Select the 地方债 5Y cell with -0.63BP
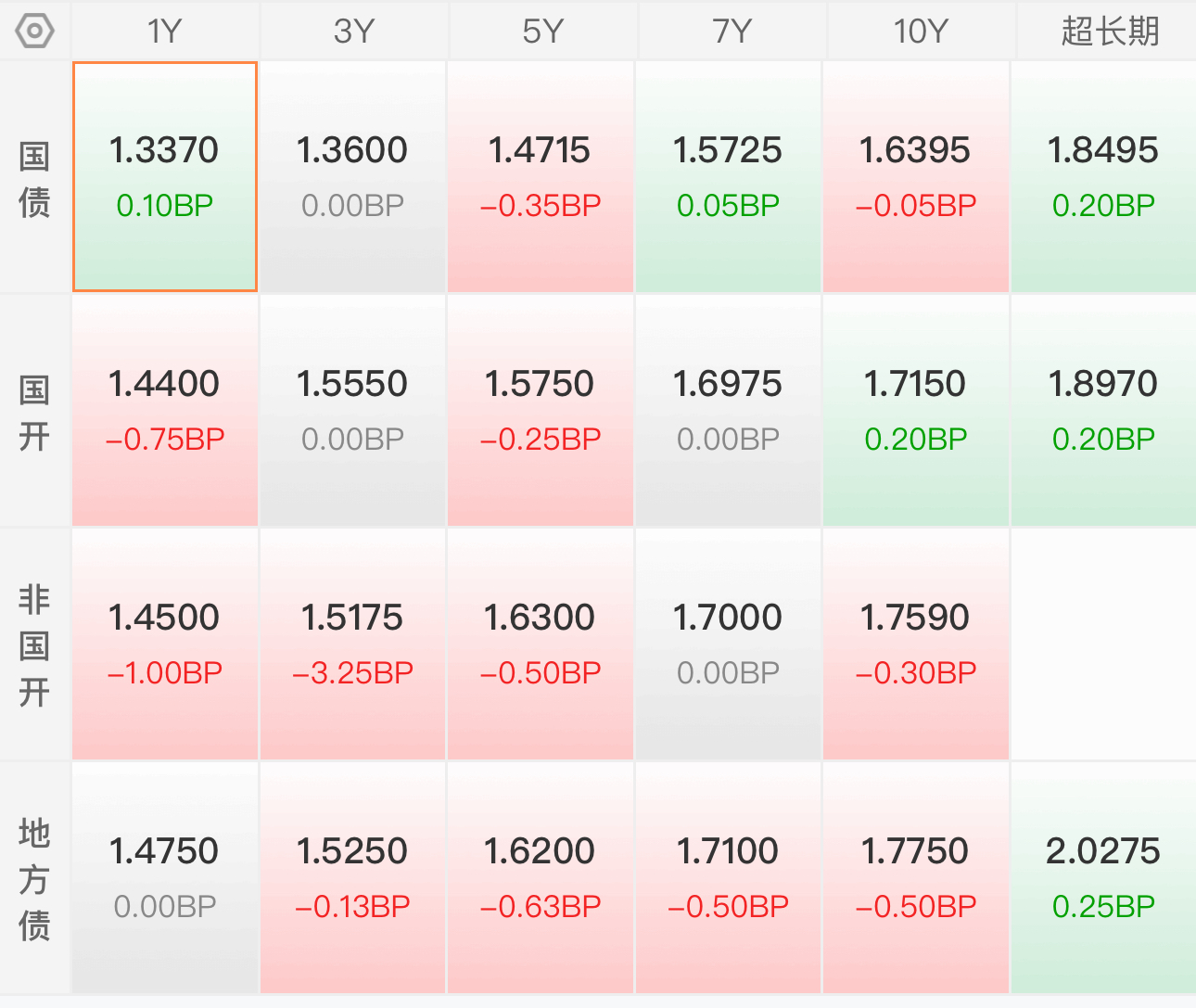Image resolution: width=1196 pixels, height=1008 pixels. click(x=541, y=878)
